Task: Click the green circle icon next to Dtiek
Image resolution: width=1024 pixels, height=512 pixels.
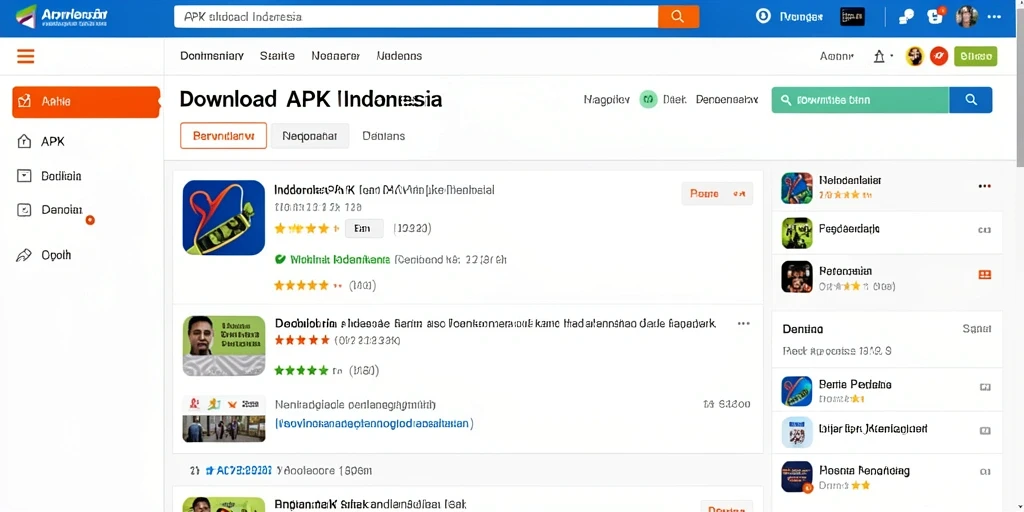Action: click(x=648, y=100)
